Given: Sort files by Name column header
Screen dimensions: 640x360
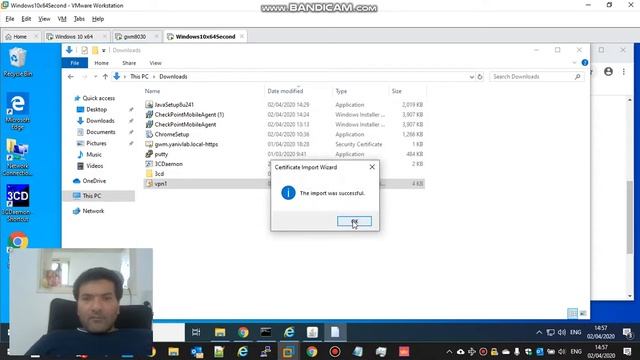Looking at the screenshot, I should (152, 91).
